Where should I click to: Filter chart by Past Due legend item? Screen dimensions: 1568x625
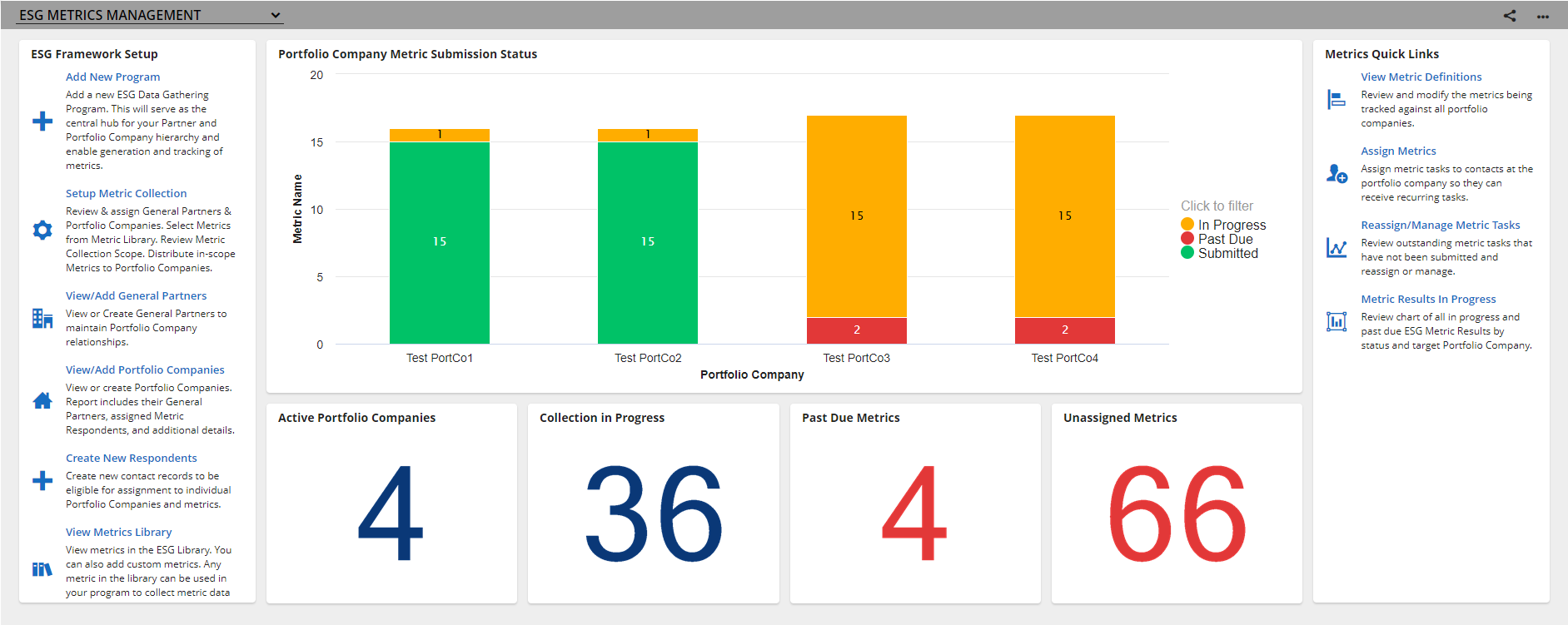pos(1217,239)
